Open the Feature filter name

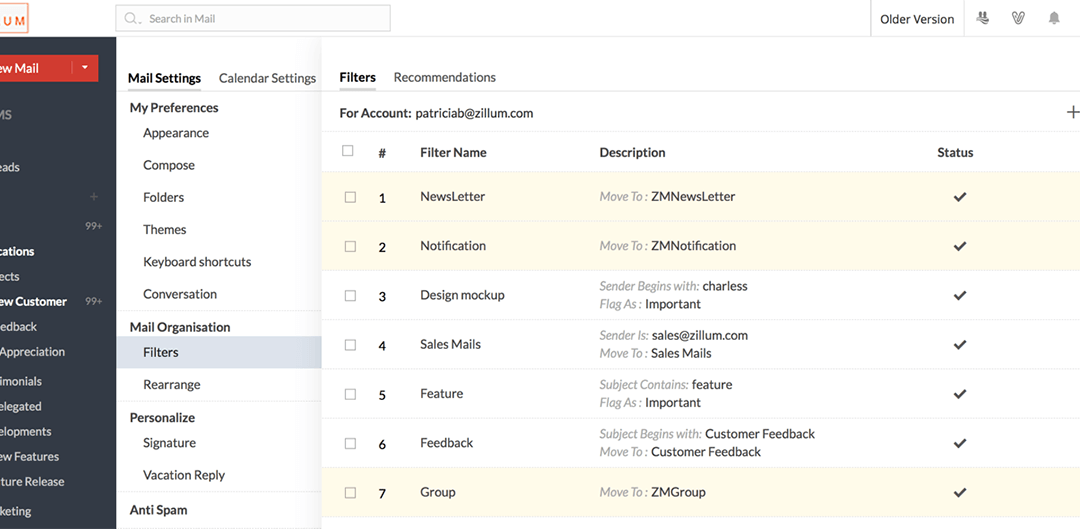point(441,394)
